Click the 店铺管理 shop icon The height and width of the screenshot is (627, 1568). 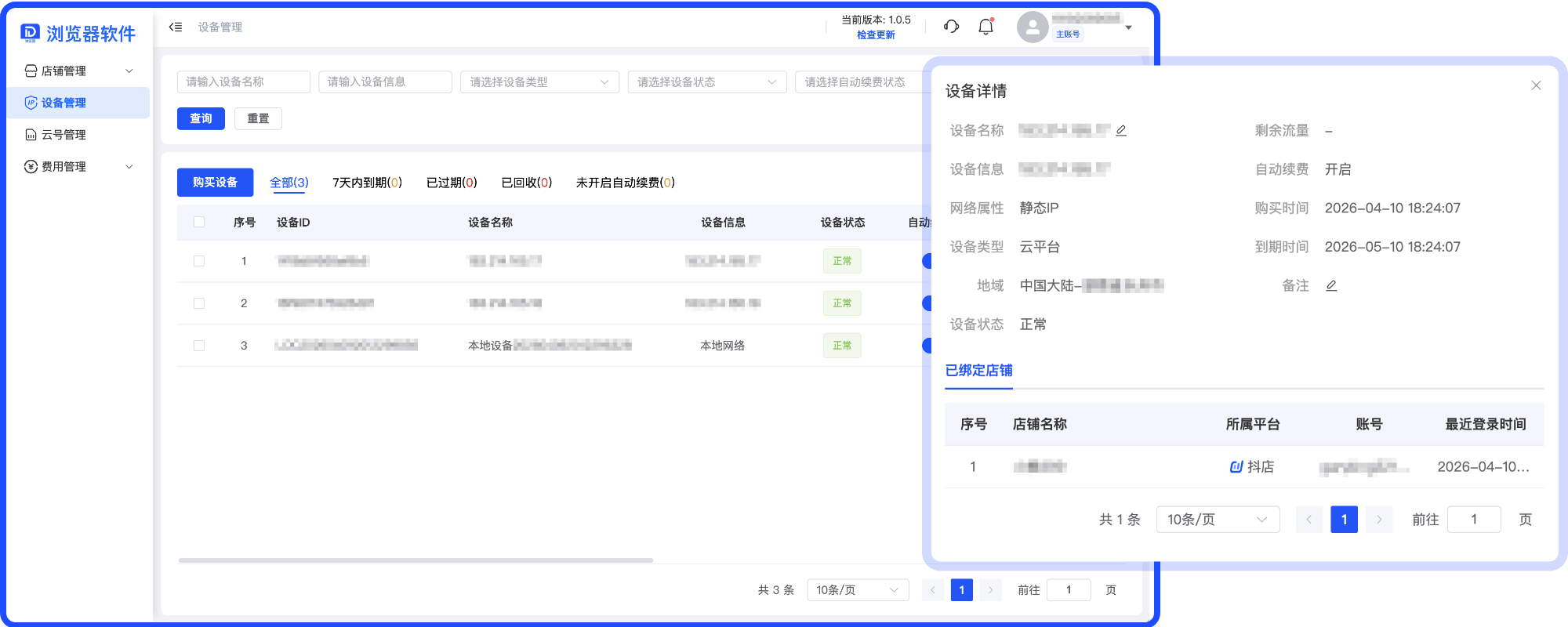[x=31, y=71]
